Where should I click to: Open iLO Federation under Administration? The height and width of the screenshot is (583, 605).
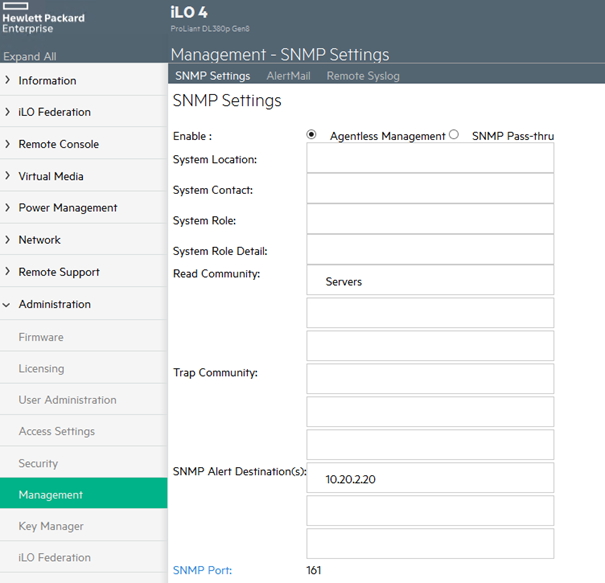[54, 557]
